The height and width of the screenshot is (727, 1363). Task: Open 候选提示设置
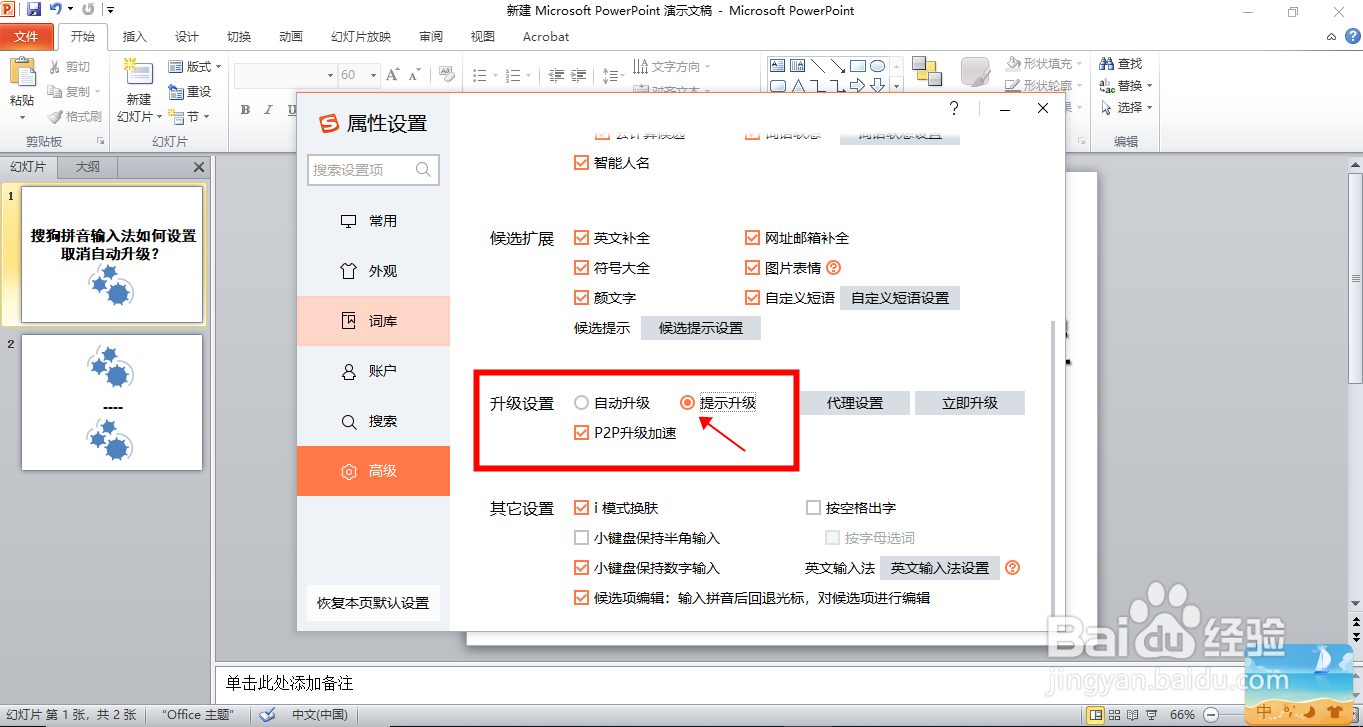click(701, 328)
